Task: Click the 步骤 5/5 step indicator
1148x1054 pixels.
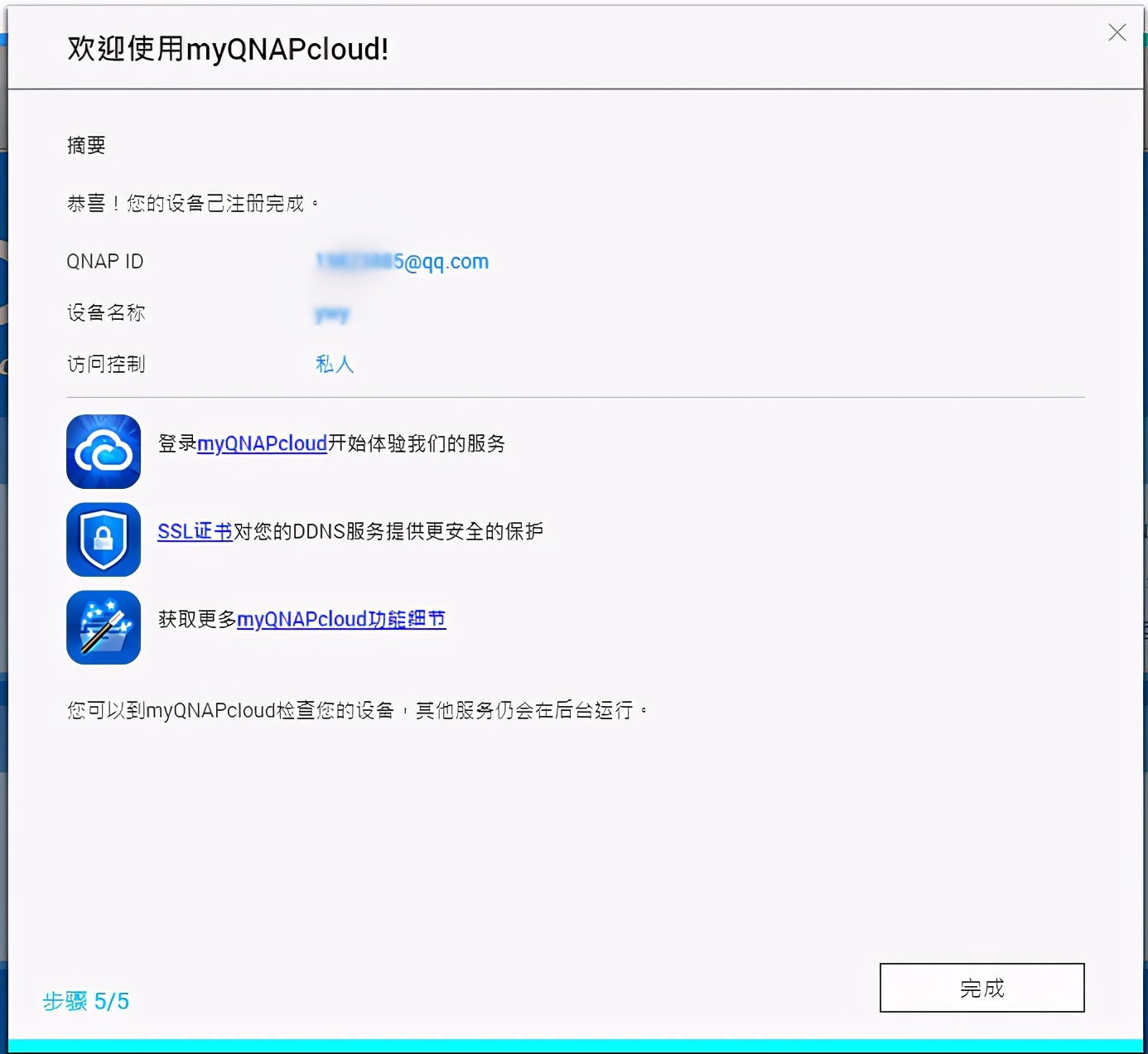Action: point(84,1001)
